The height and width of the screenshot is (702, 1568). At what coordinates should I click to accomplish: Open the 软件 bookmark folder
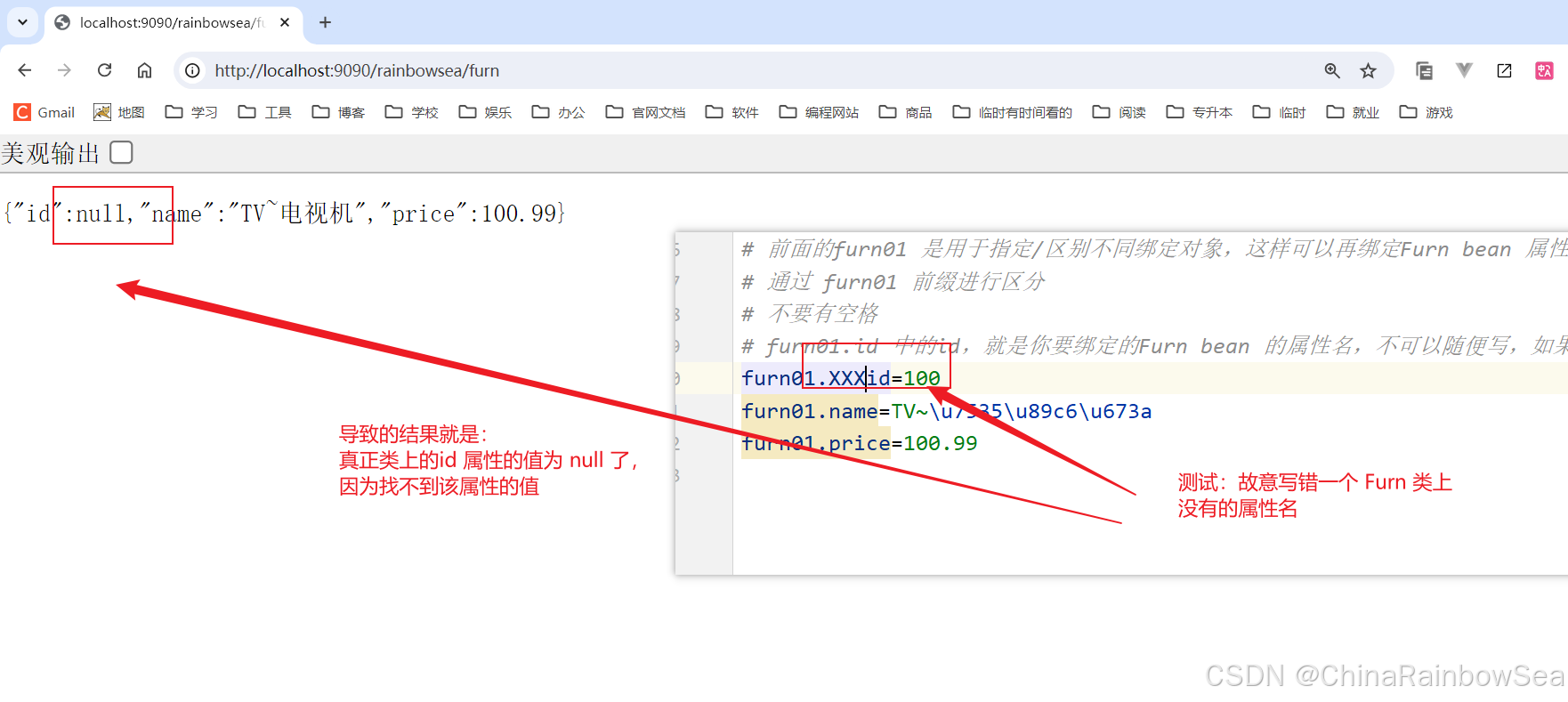pos(732,112)
